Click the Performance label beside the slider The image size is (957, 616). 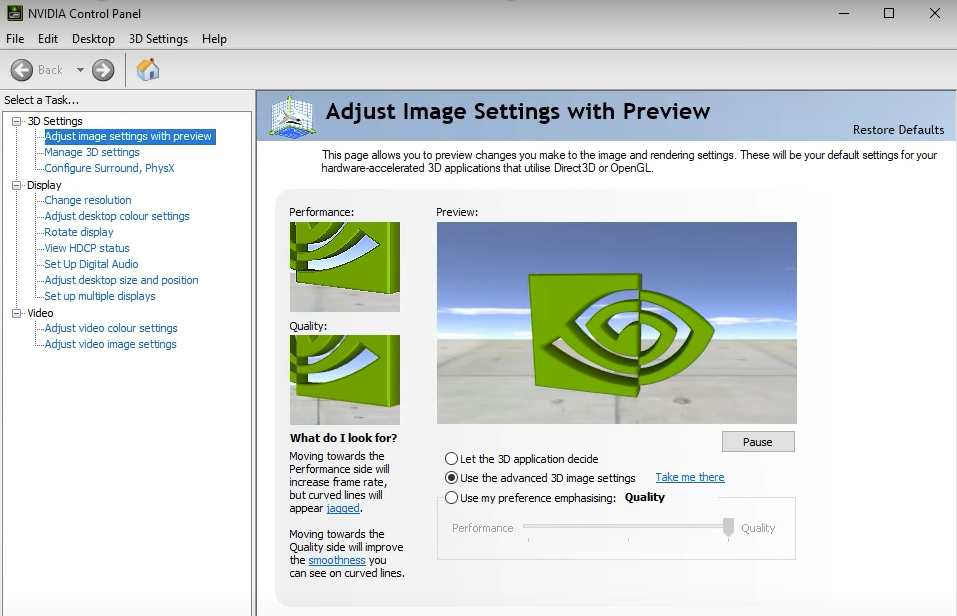tap(482, 528)
